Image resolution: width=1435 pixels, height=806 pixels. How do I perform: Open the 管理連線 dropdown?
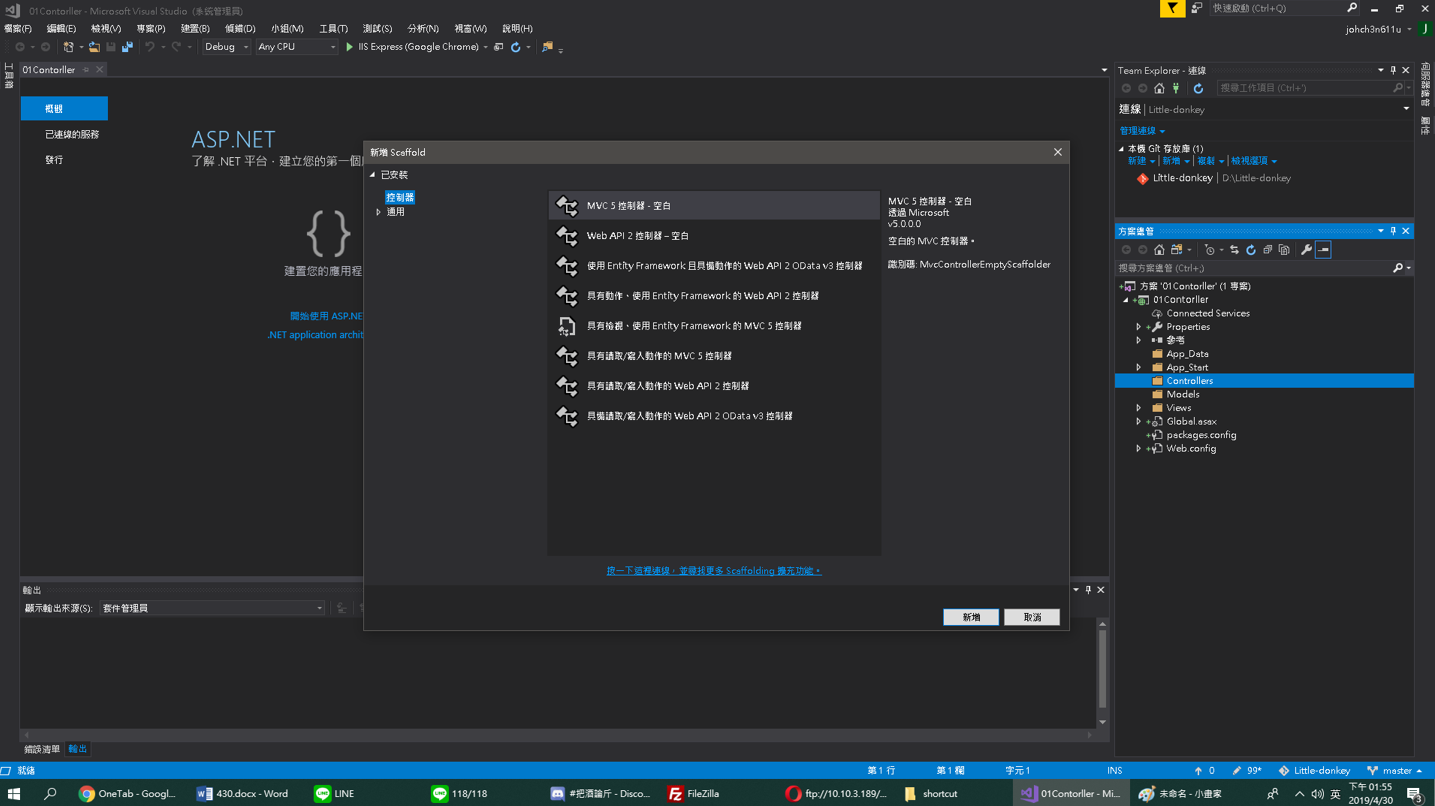pyautogui.click(x=1142, y=131)
